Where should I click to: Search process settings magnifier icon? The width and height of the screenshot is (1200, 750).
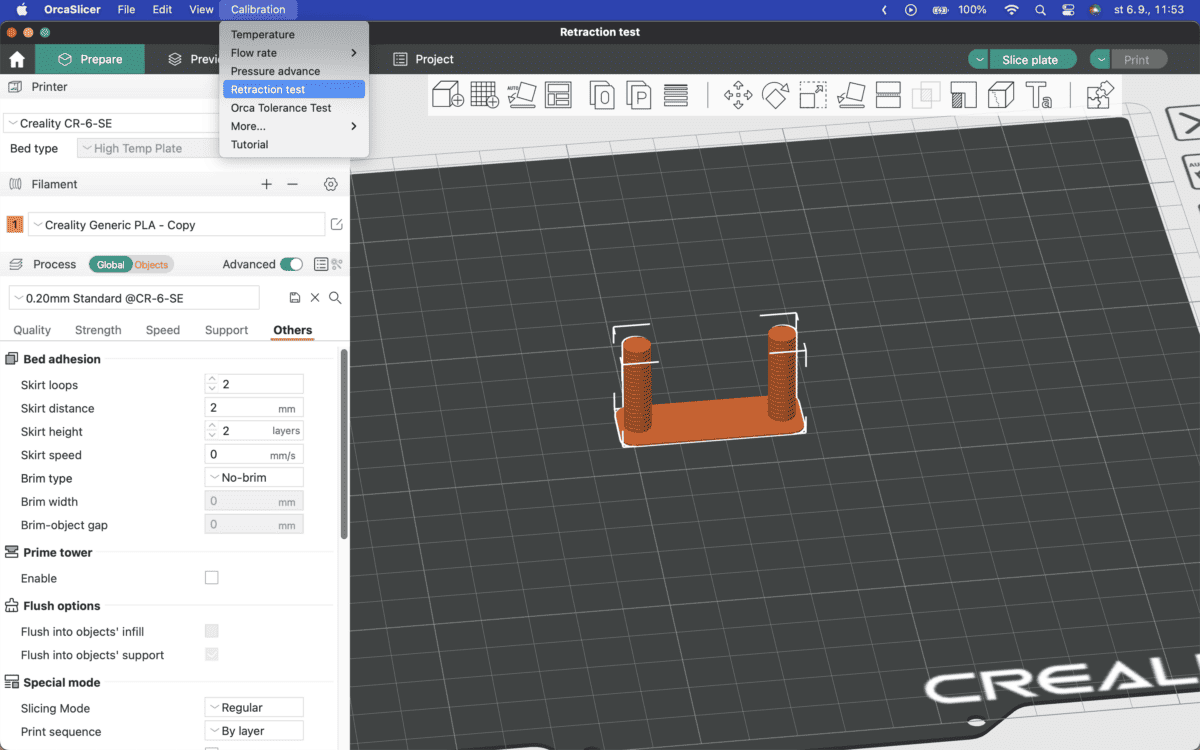pos(335,298)
